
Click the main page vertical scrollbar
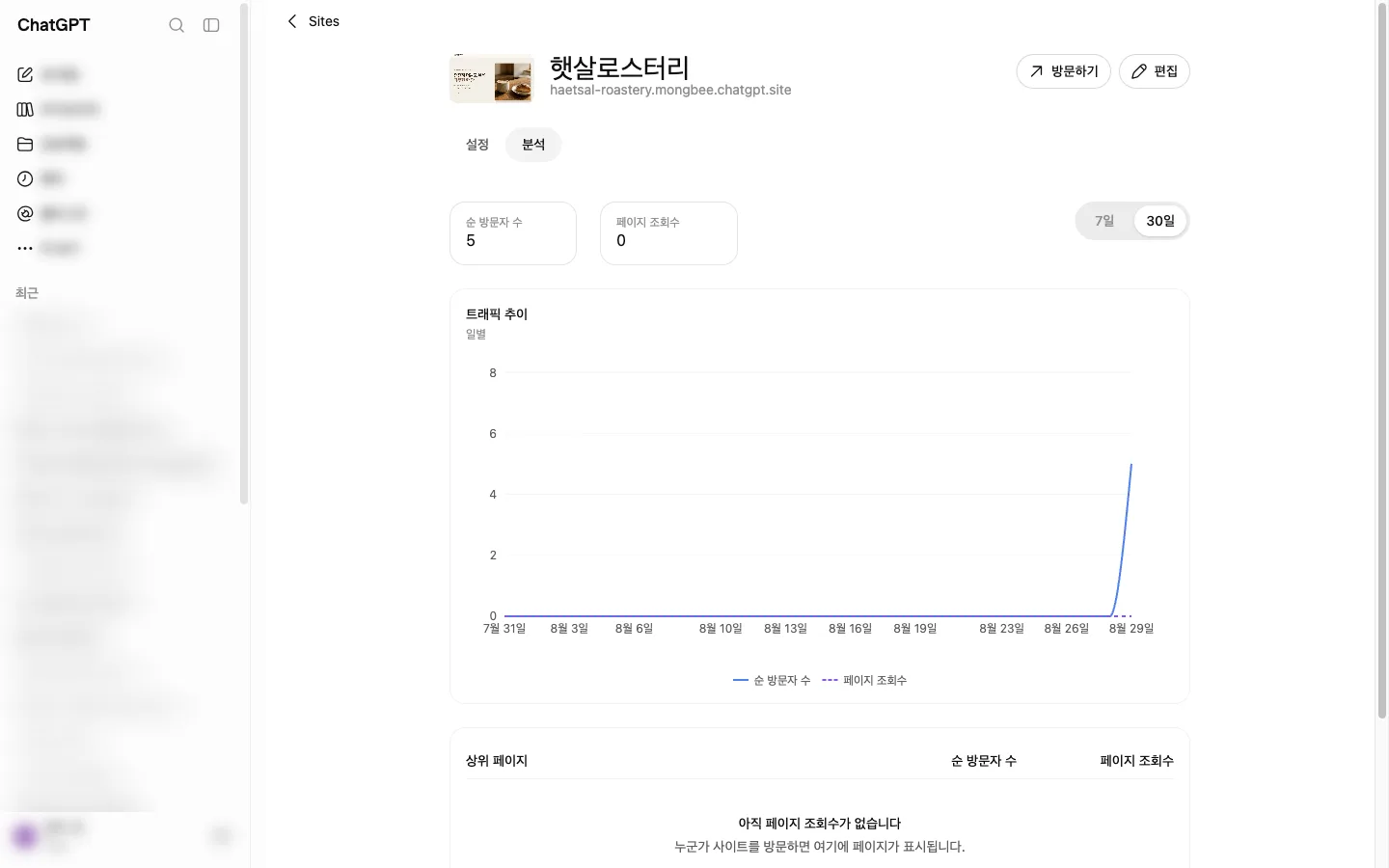1381,362
